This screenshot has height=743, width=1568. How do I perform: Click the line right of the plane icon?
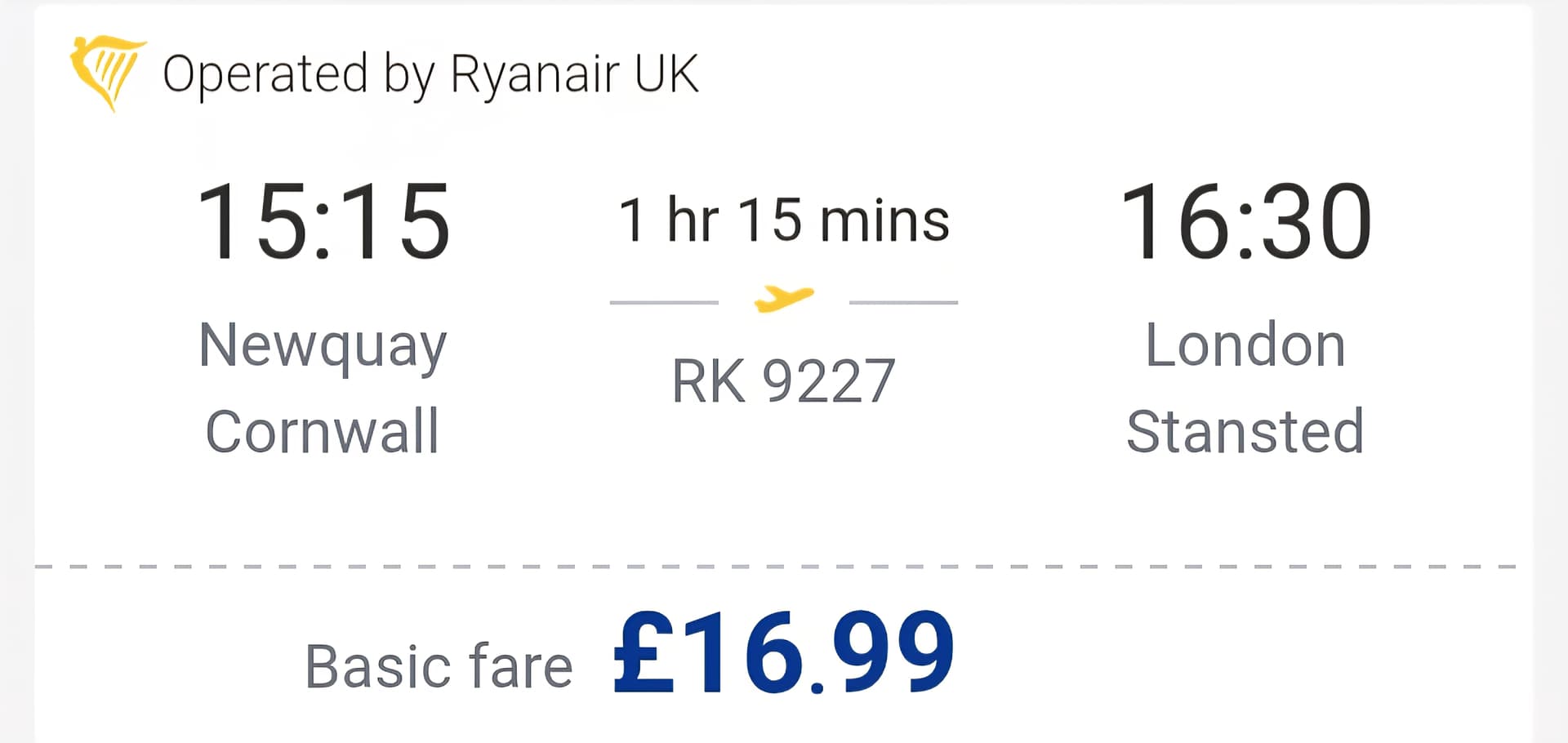[903, 302]
